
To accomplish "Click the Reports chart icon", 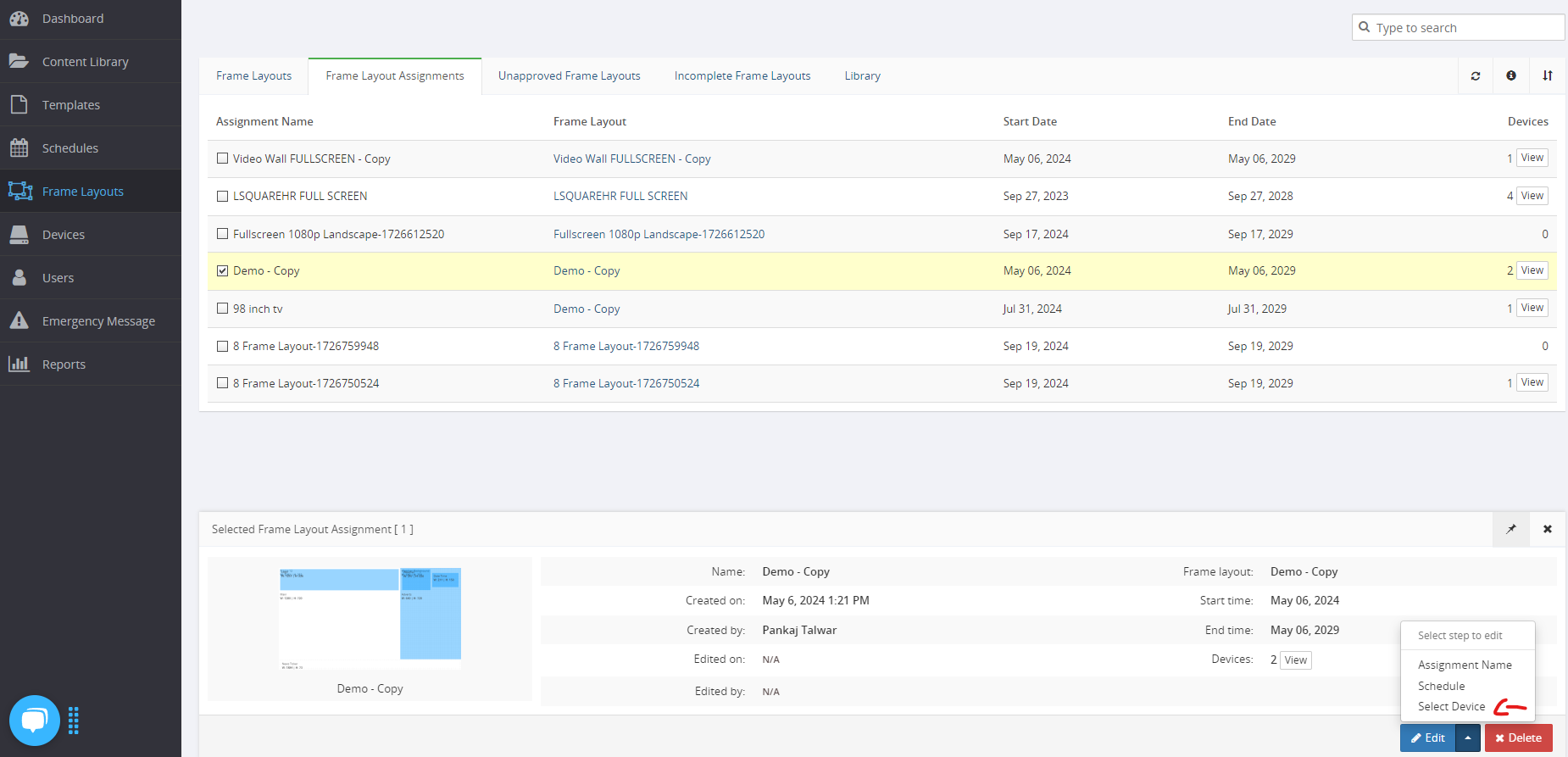I will 19,364.
